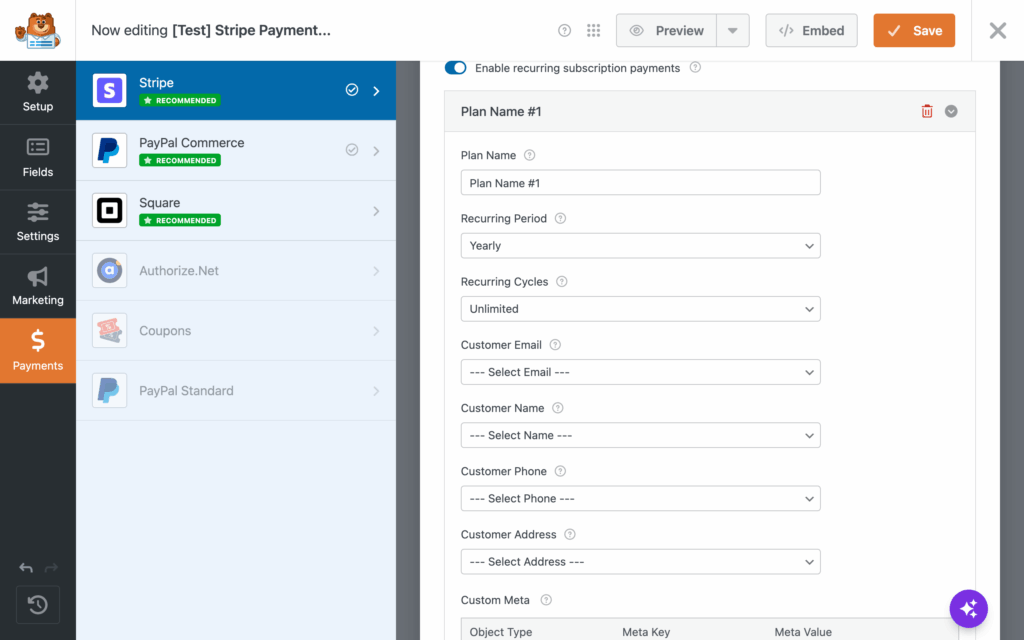Click help icon next to Recurring Cycles

562,282
